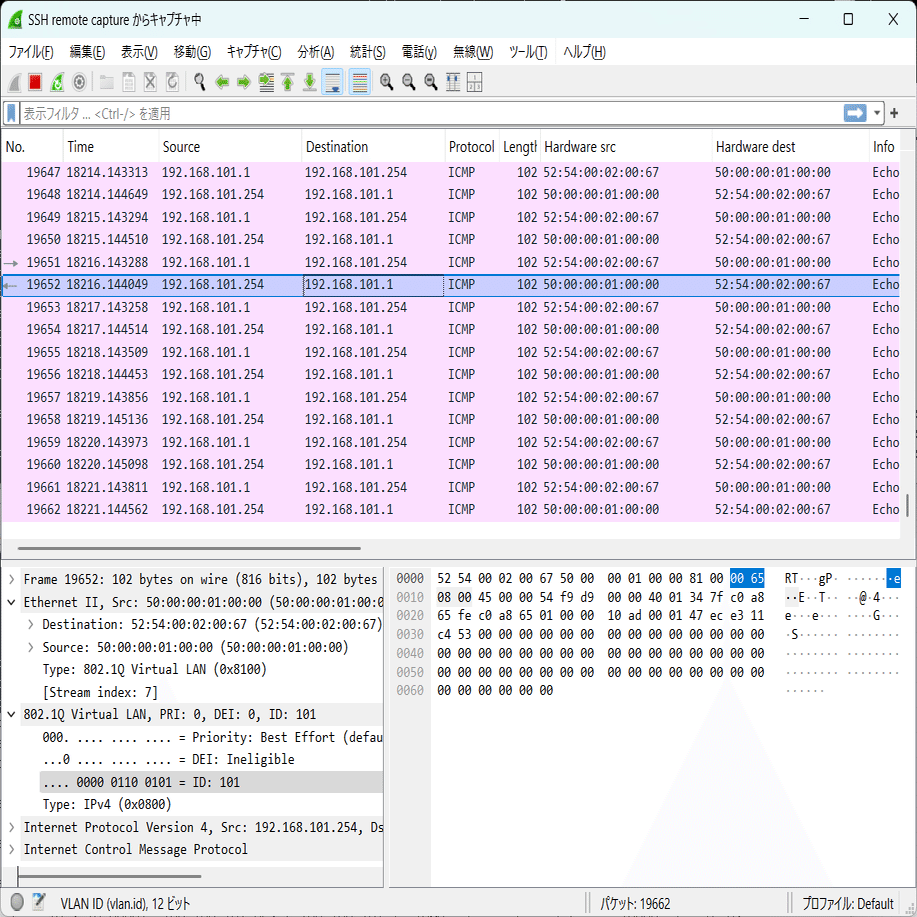Open the find packet search tool
This screenshot has height=917, width=917.
click(199, 82)
